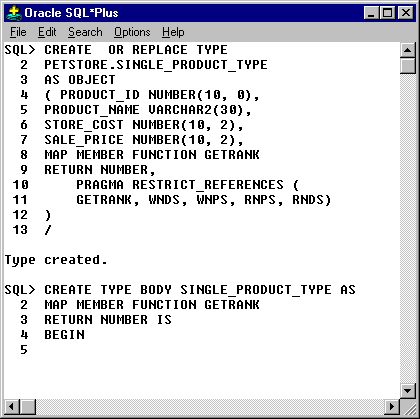The image size is (420, 419).
Task: Open the Help menu
Action: click(173, 32)
